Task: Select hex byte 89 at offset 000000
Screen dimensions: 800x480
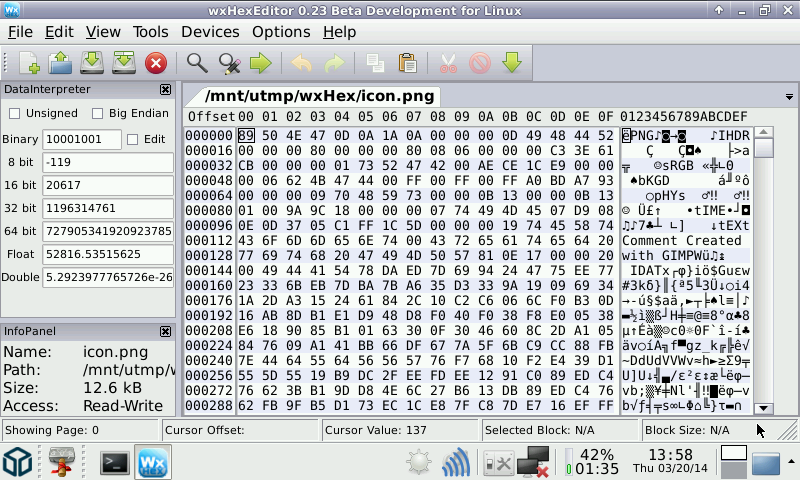Action: pos(246,136)
